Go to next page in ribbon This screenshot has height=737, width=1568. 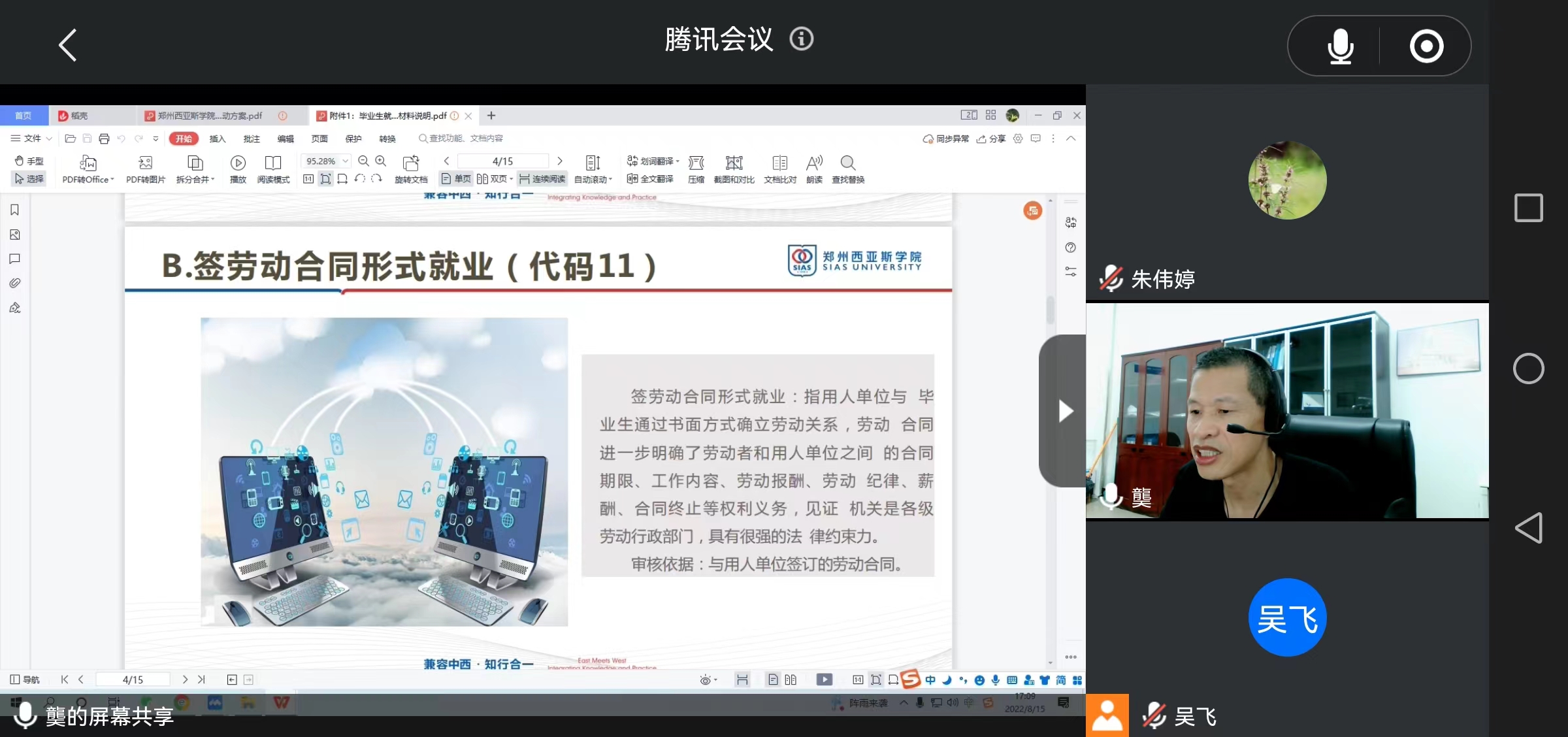[559, 161]
